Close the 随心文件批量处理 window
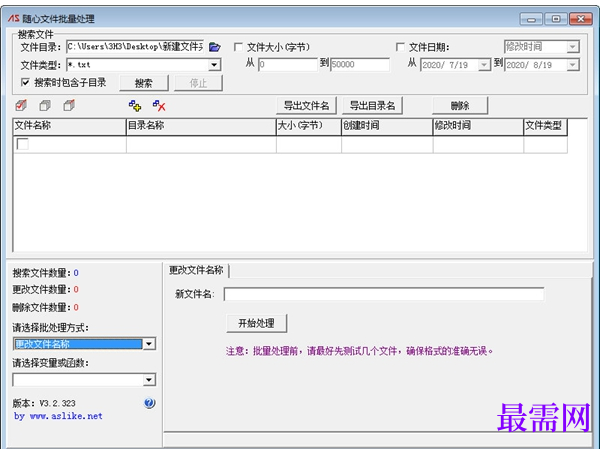The image size is (609, 449). [x=581, y=19]
